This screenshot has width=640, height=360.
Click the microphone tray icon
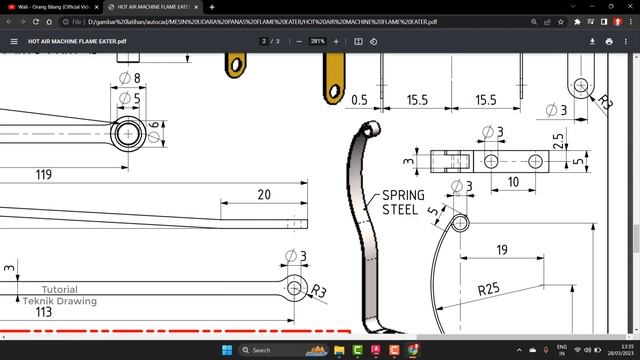[546, 350]
